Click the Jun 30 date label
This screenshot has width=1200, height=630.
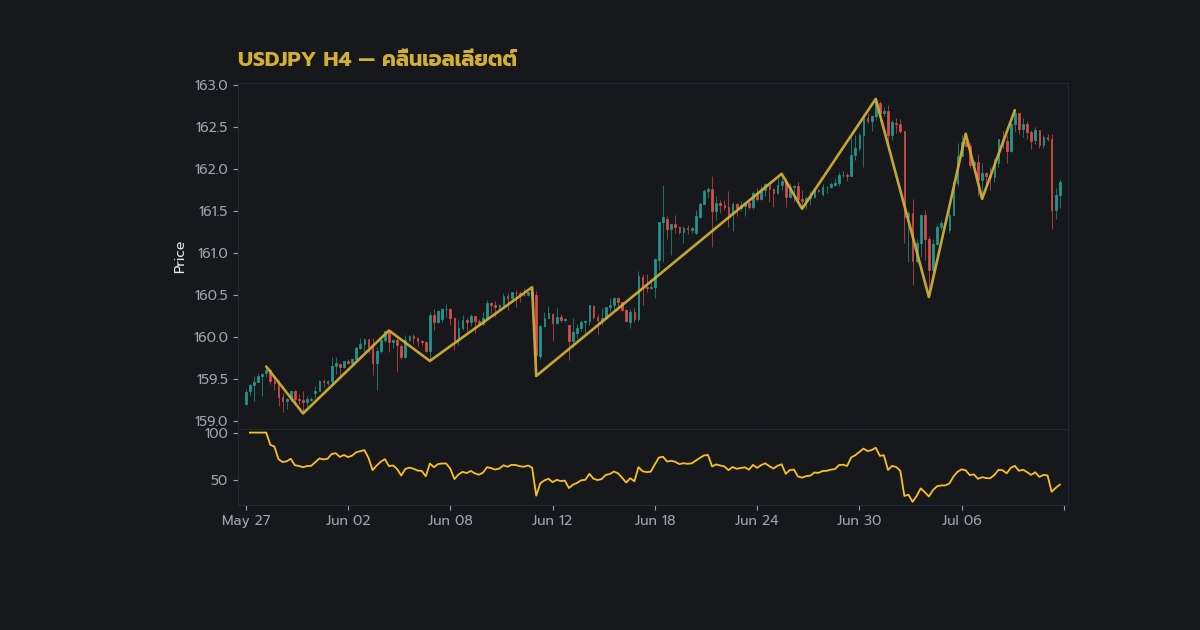pyautogui.click(x=859, y=520)
